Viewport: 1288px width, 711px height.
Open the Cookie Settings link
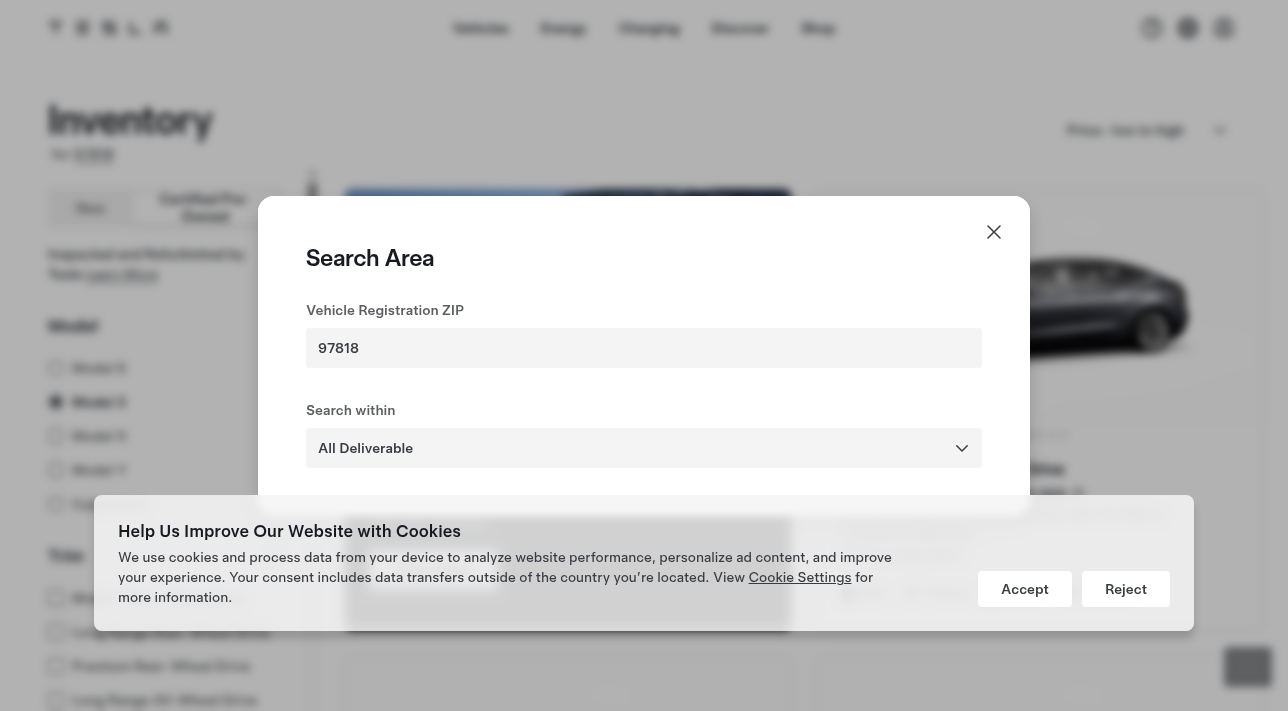point(799,577)
